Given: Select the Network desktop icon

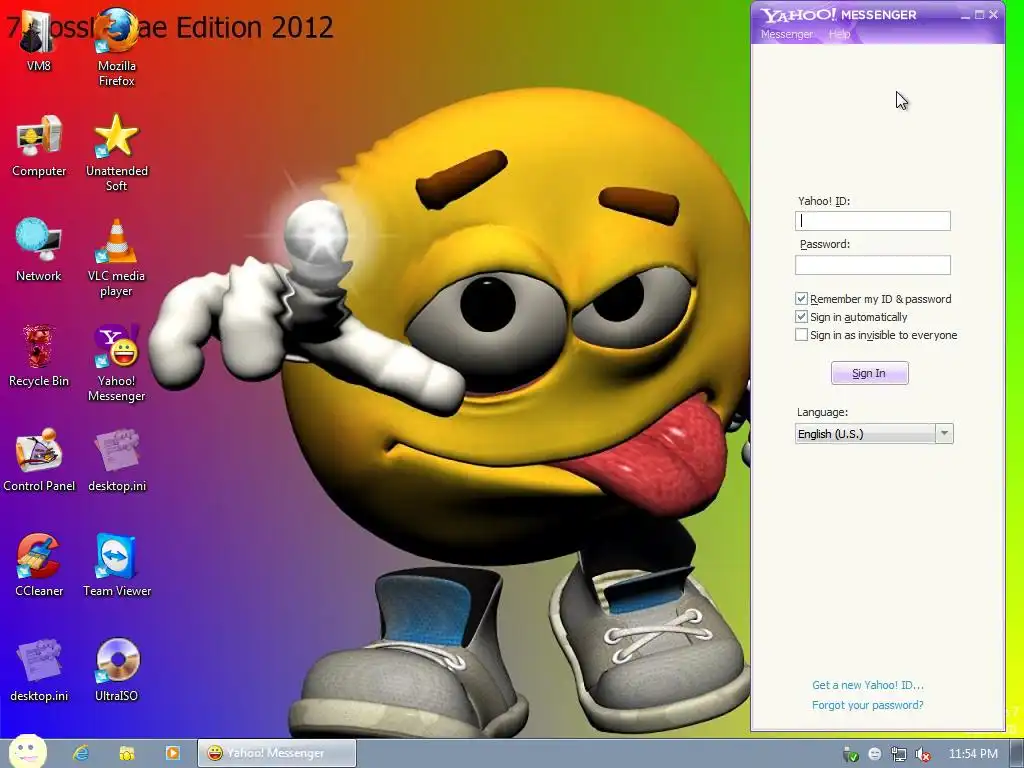Looking at the screenshot, I should [x=39, y=249].
